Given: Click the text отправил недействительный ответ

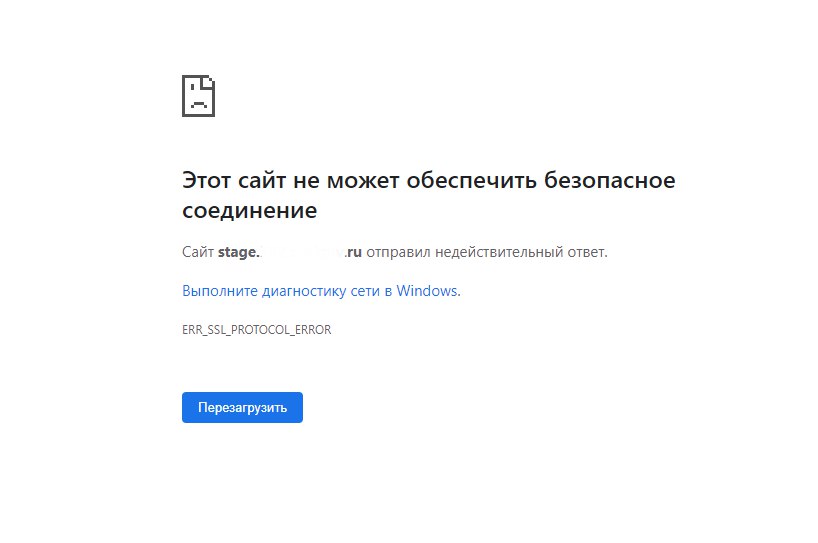Looking at the screenshot, I should point(487,252).
